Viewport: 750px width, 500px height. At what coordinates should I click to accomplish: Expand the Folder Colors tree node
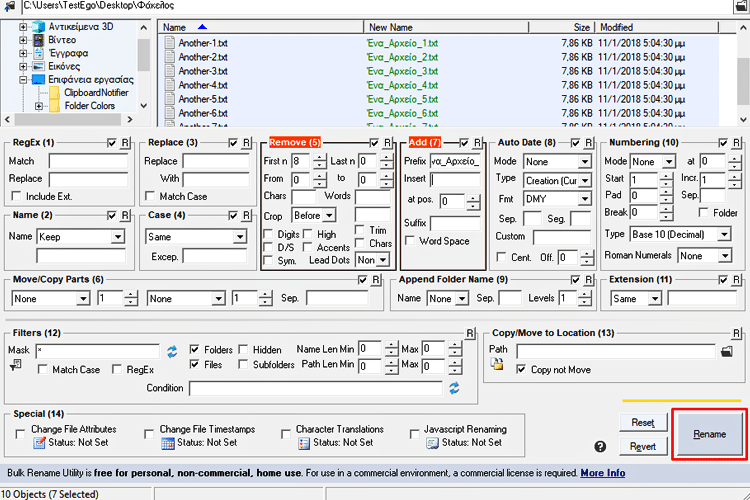[x=39, y=106]
